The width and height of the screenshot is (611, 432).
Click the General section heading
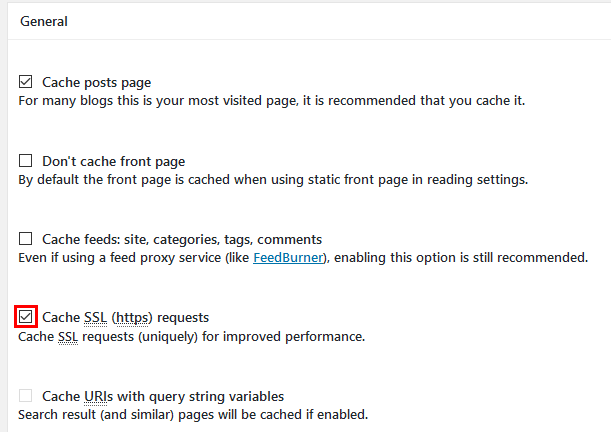coord(44,20)
